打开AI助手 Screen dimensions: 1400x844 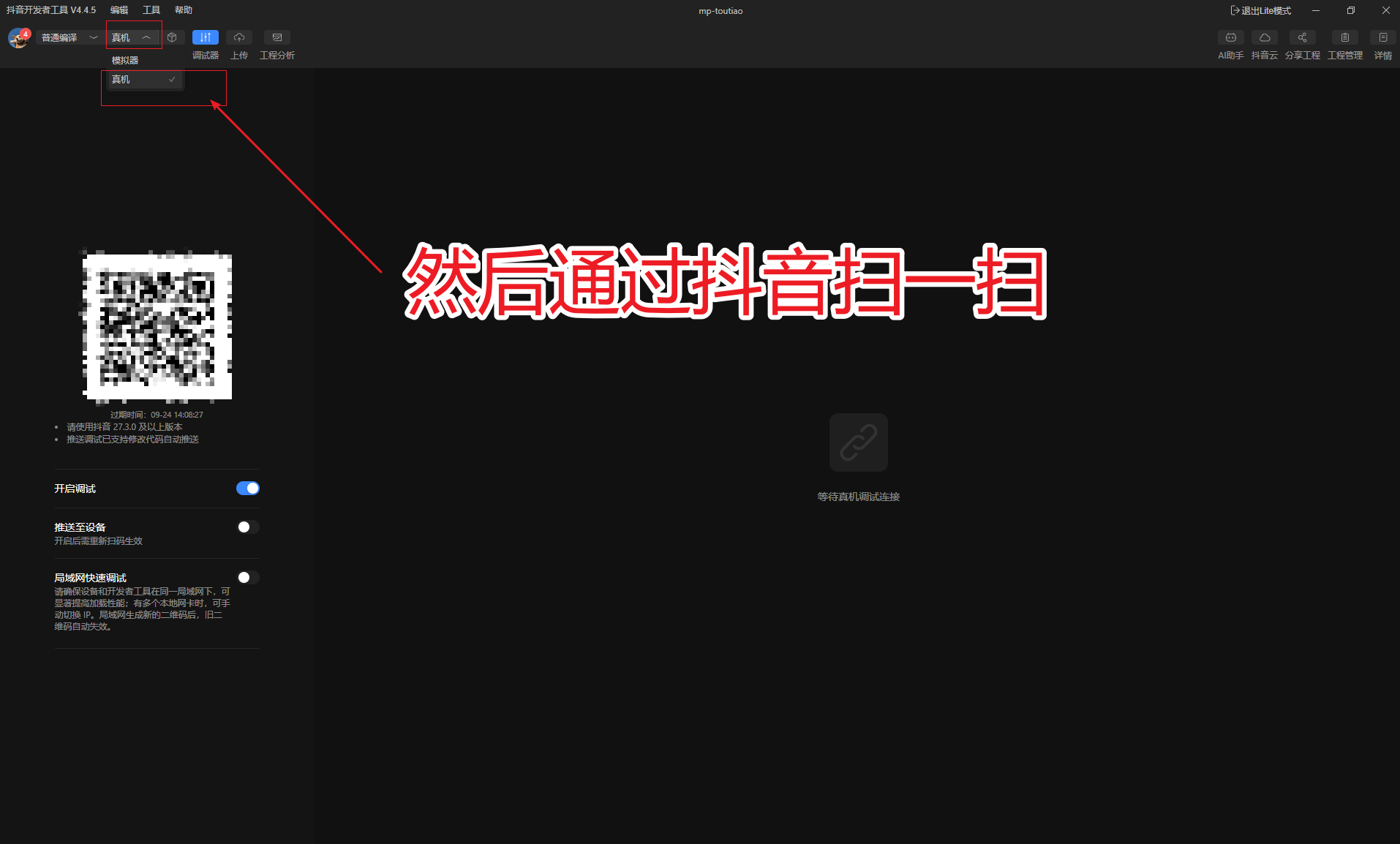coord(1230,44)
